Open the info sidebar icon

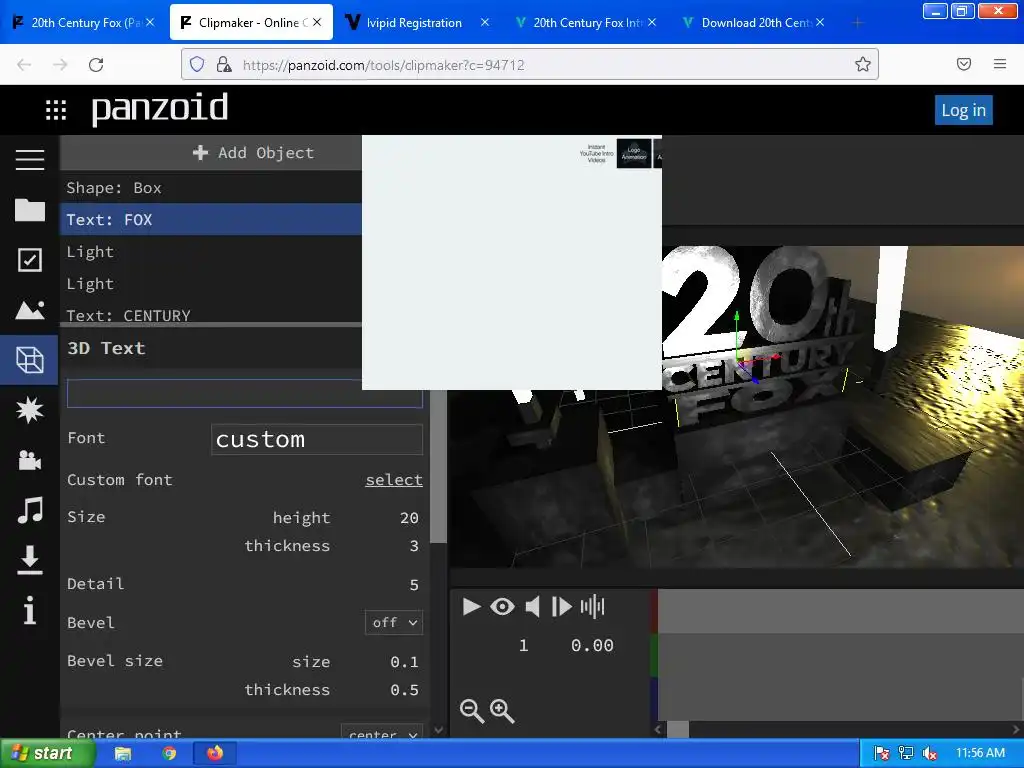(x=29, y=611)
